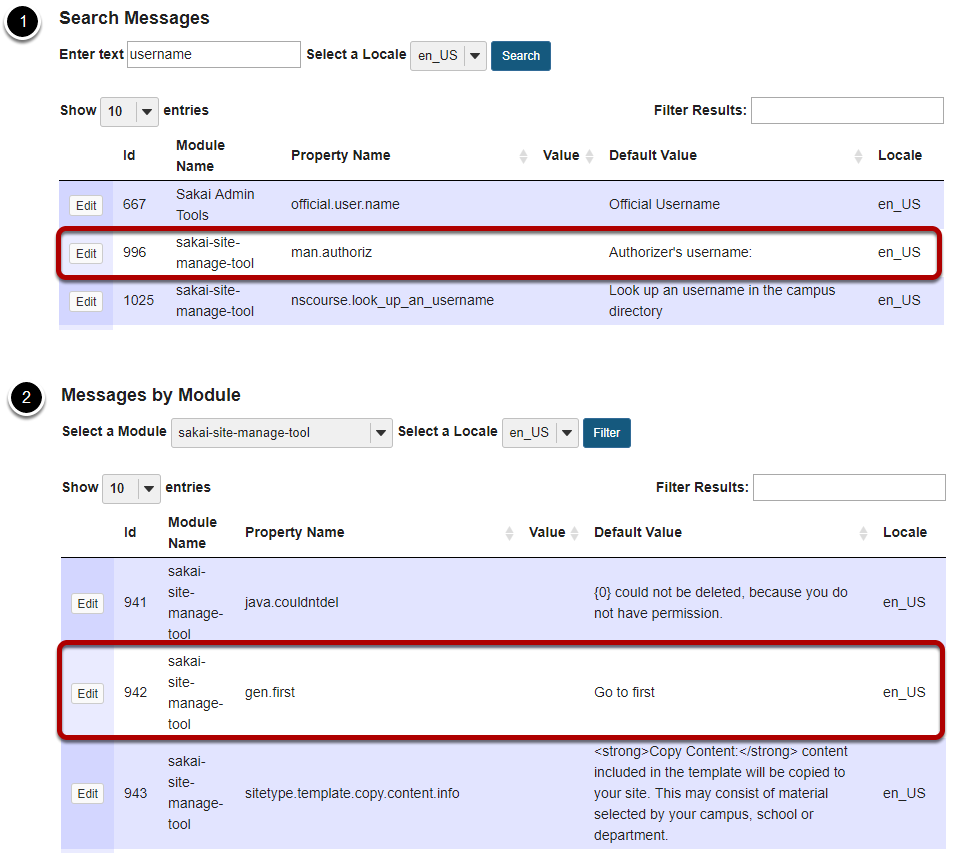Click the Id 1025 cell
The width and height of the screenshot is (976, 853).
(138, 300)
